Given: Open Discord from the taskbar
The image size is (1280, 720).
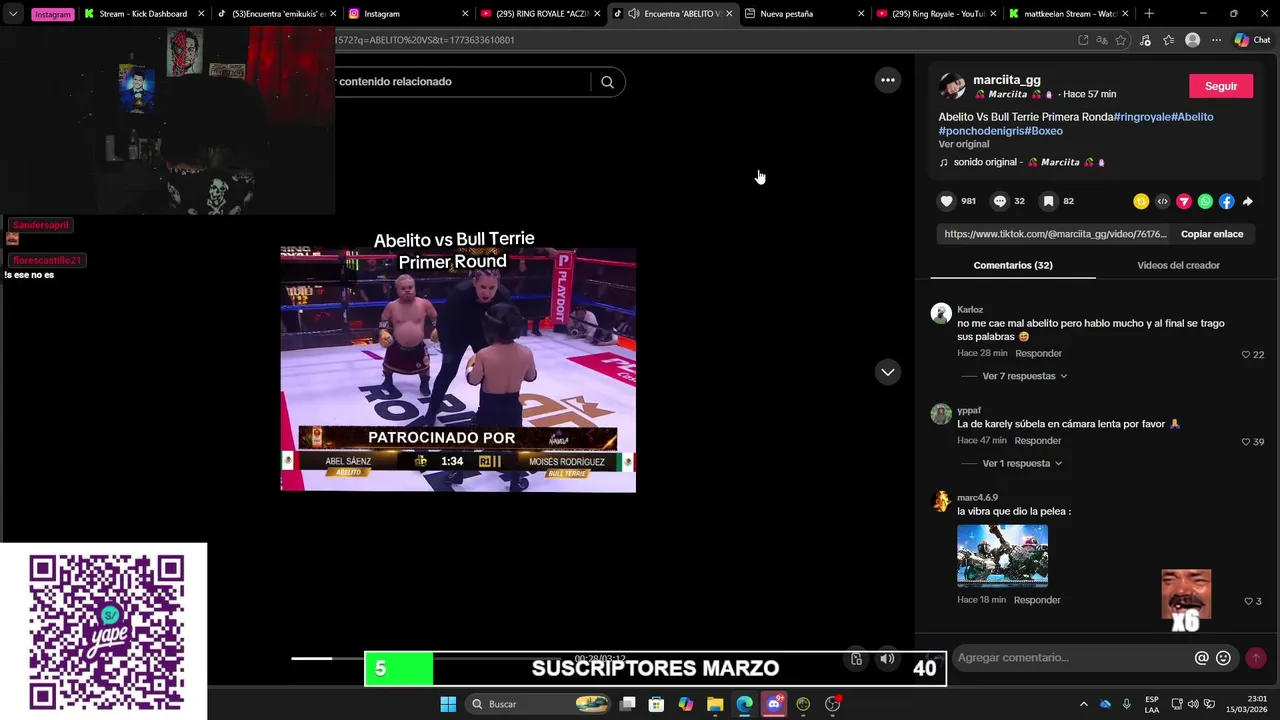Looking at the screenshot, I should click(x=773, y=704).
